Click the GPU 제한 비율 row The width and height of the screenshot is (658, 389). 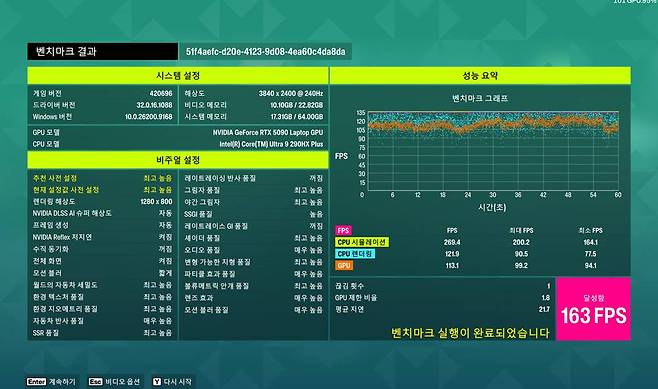[x=442, y=298]
